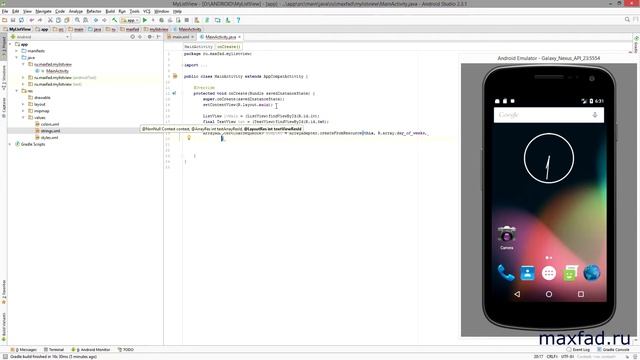Image resolution: width=640 pixels, height=360 pixels.
Task: Click the Synchronize toolbar icon
Action: coord(21,20)
